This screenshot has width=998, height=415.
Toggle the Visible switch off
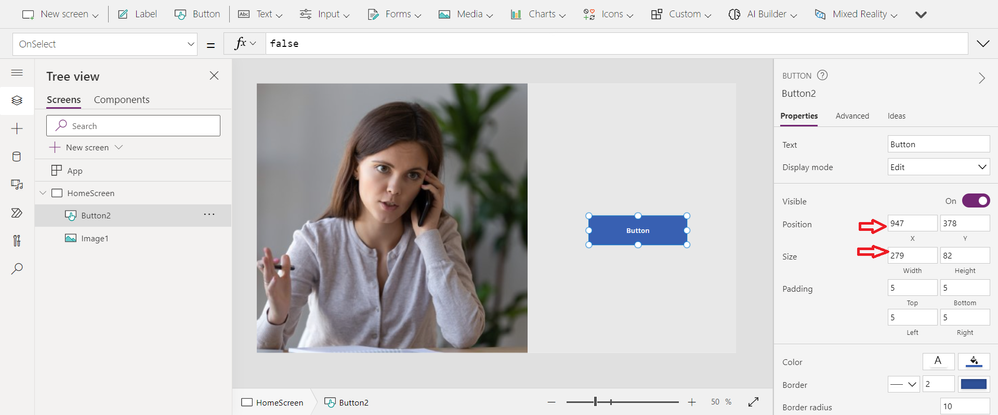[x=976, y=201]
